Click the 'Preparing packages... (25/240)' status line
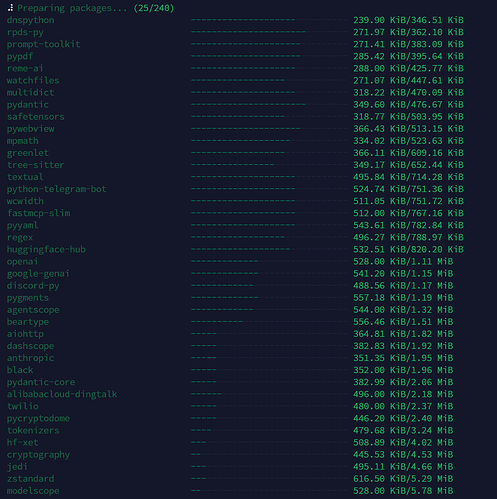 click(90, 8)
